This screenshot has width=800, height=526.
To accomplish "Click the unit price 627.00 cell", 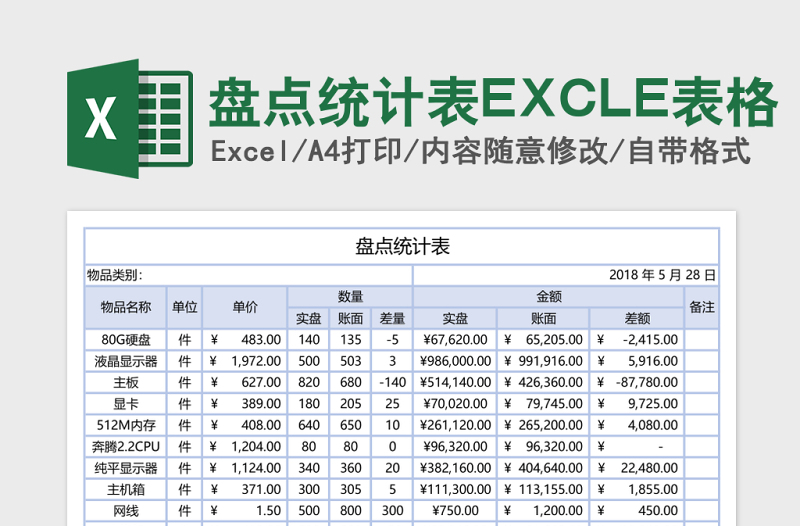I will pos(245,383).
